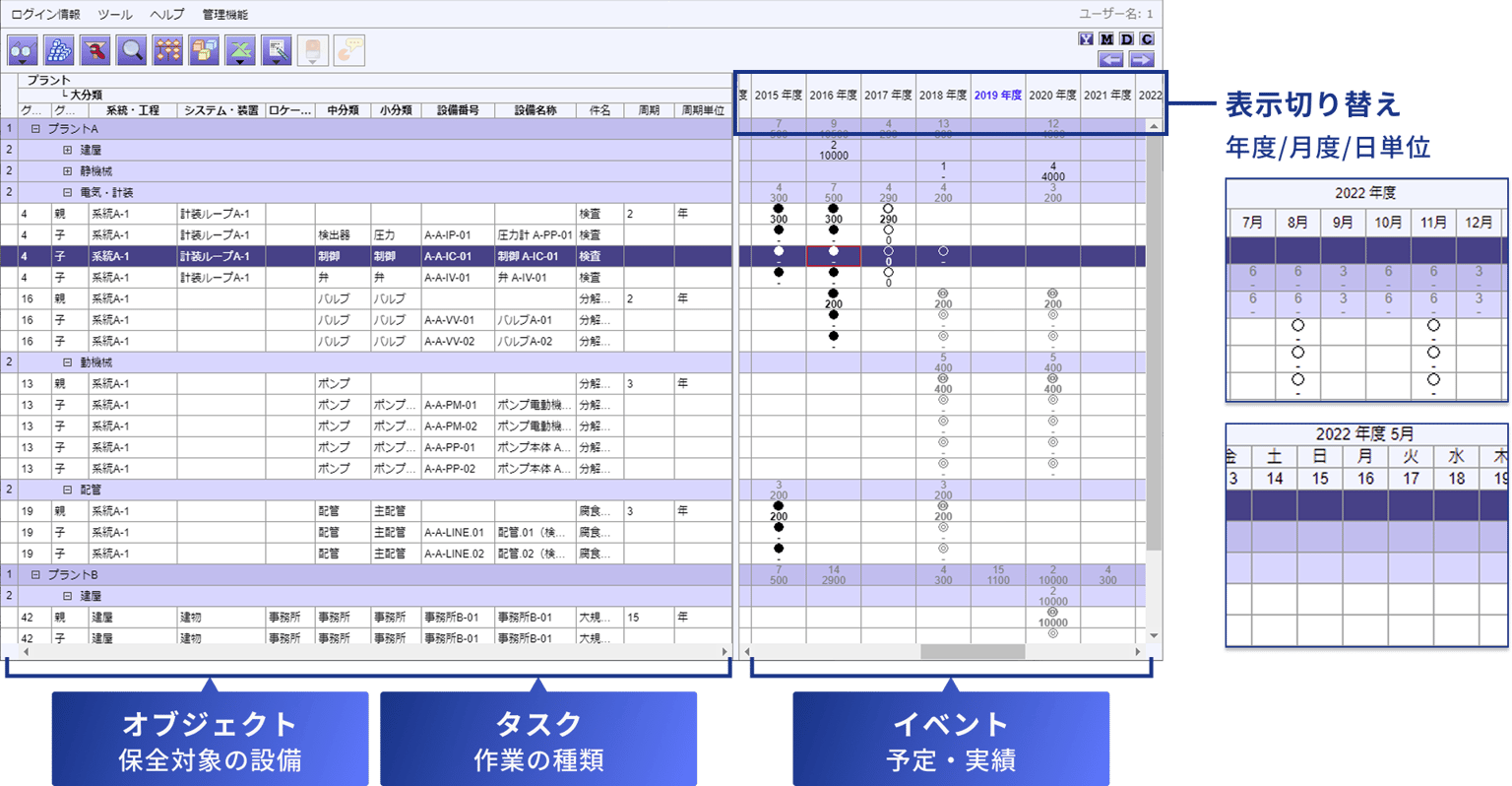The image size is (1512, 786).
Task: Open the ヘルプ menu
Action: [167, 15]
